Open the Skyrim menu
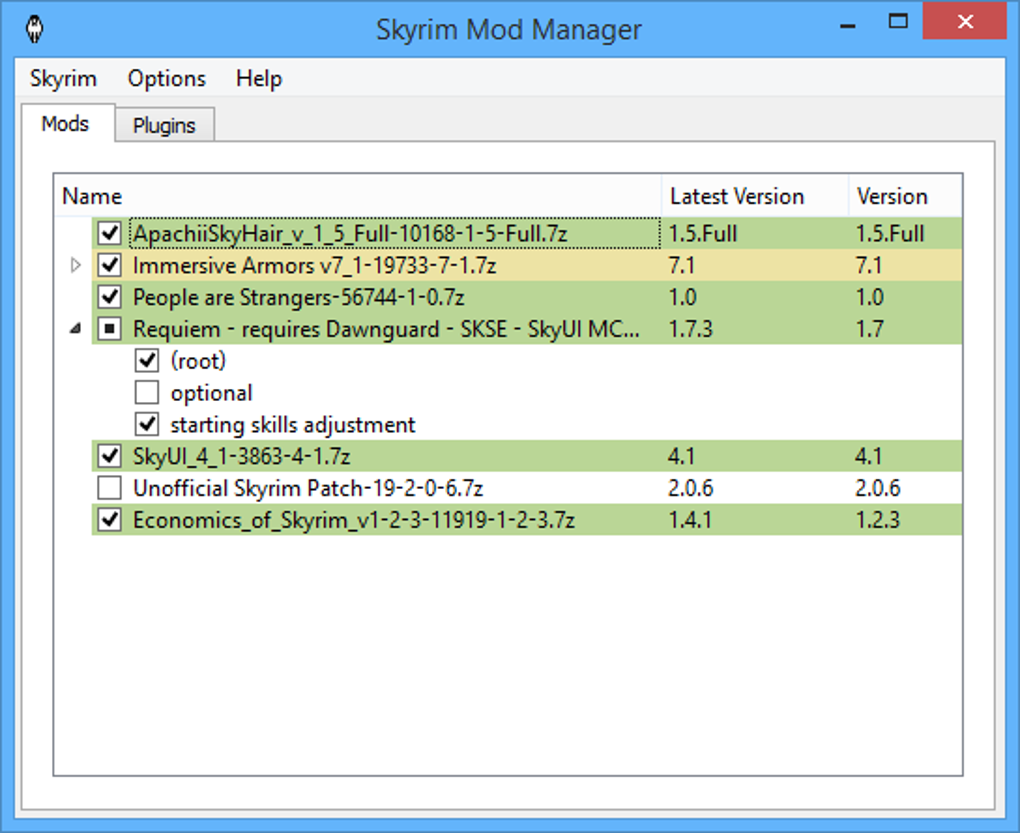The height and width of the screenshot is (833, 1020). point(63,79)
